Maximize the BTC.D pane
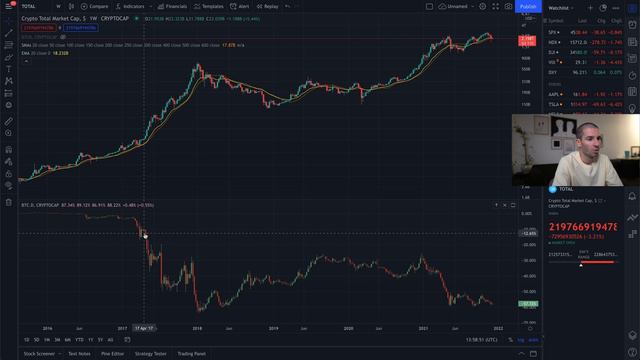 coord(513,205)
